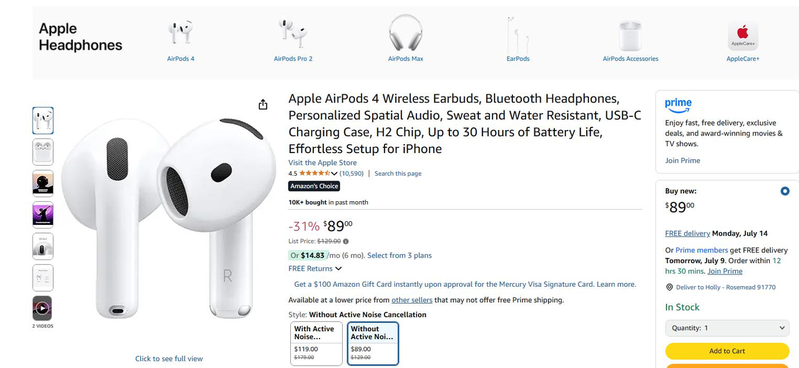Click Join Prime link in prime box
The height and width of the screenshot is (368, 799).
click(x=682, y=161)
